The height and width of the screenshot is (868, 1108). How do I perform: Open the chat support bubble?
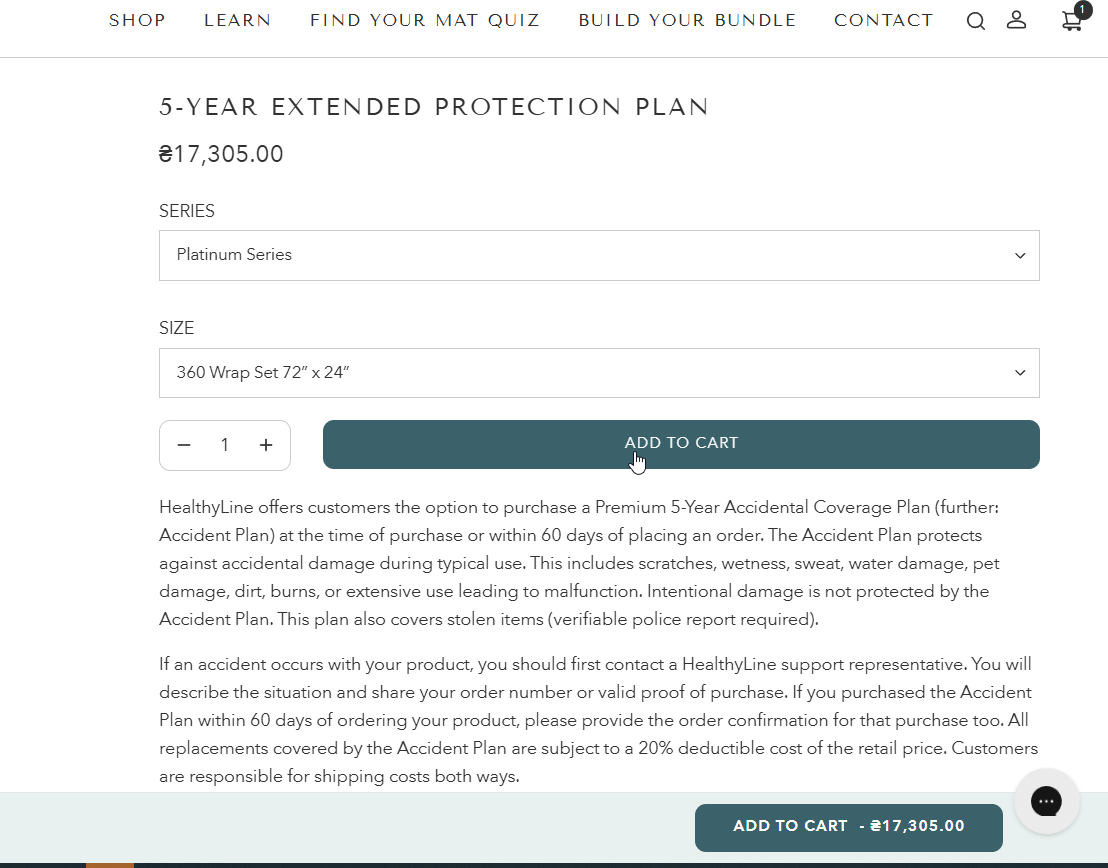1046,801
